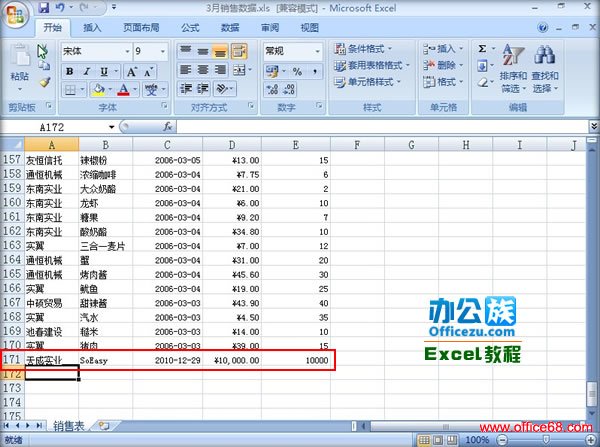Image resolution: width=600 pixels, height=447 pixels.
Task: Click the zoom slider
Action: [546, 440]
